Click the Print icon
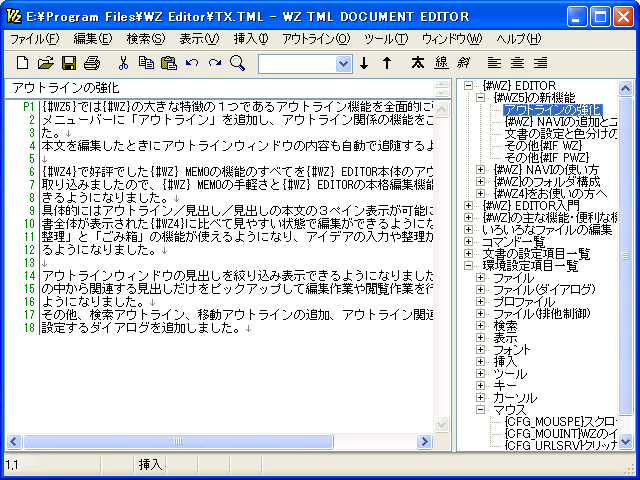640x480 pixels. (92, 63)
